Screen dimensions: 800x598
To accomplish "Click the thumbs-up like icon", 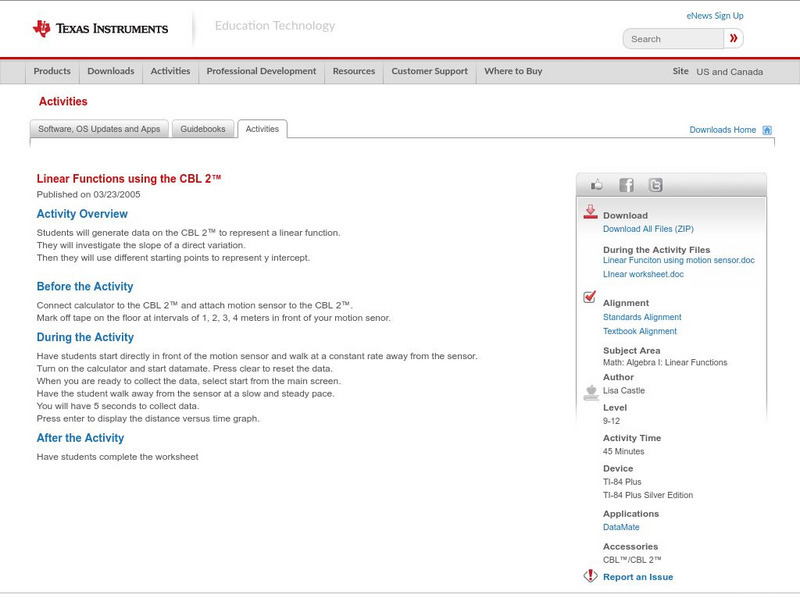I will coord(596,185).
